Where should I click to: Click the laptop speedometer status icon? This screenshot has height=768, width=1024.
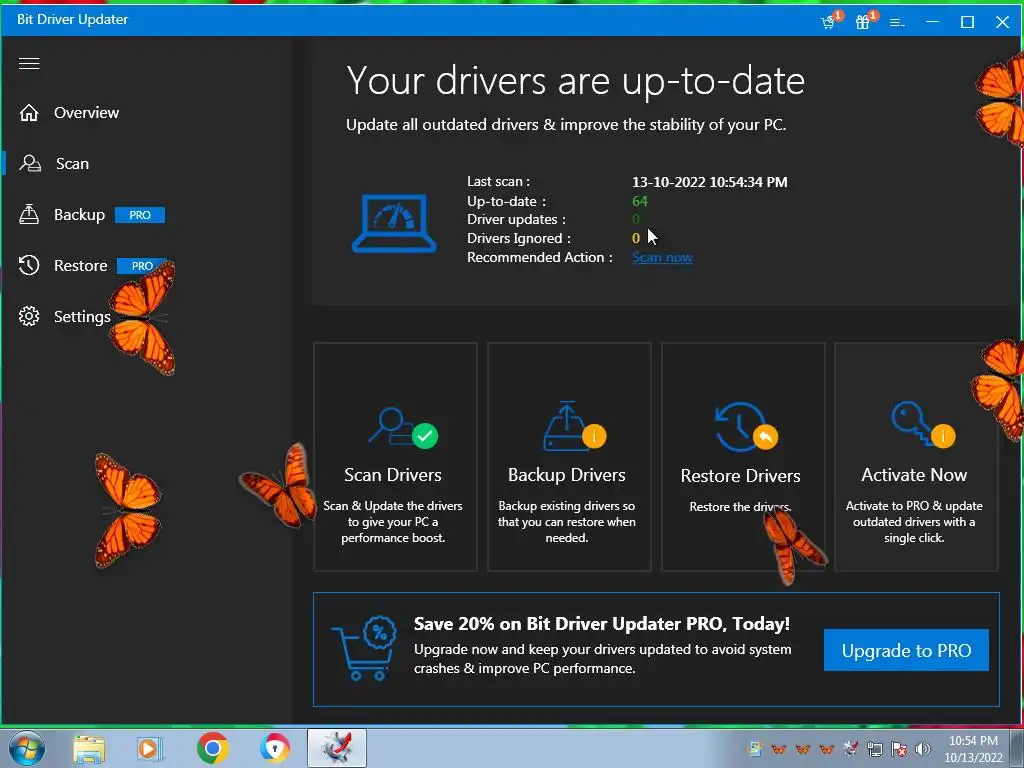(x=394, y=223)
